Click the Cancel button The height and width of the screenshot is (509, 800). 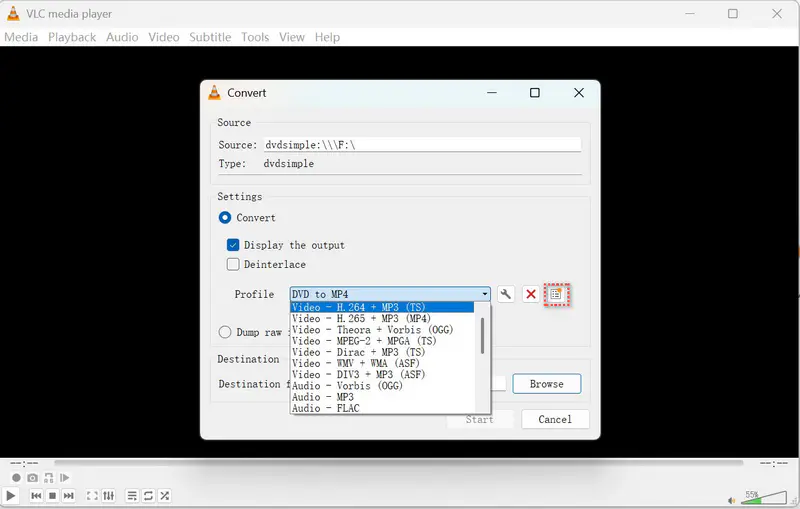click(x=555, y=419)
